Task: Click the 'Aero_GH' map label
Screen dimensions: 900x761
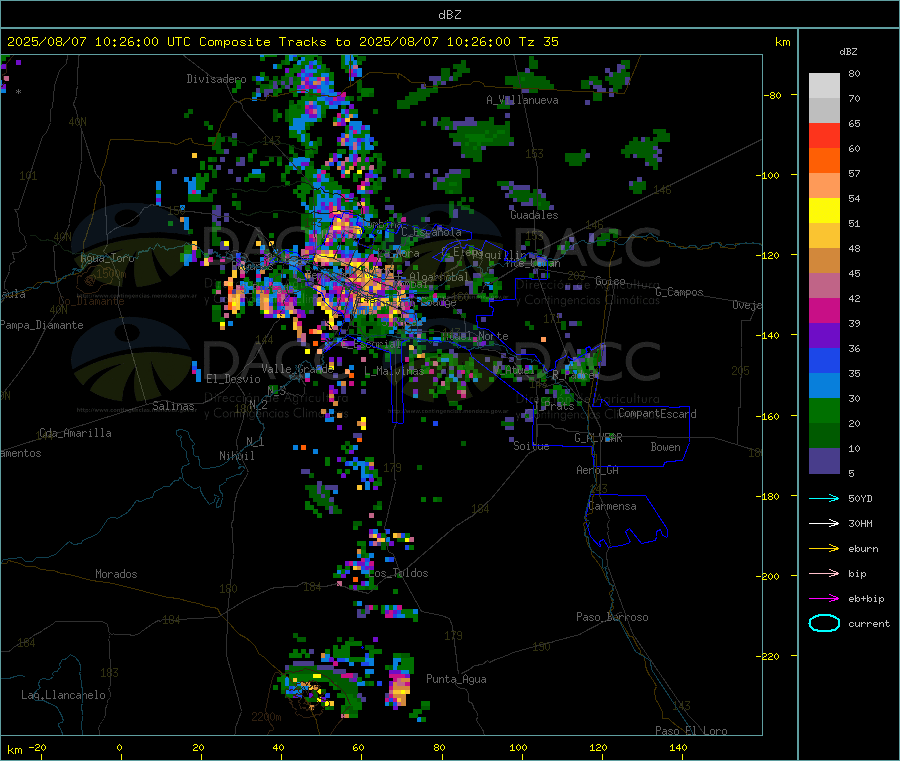Action: [598, 470]
